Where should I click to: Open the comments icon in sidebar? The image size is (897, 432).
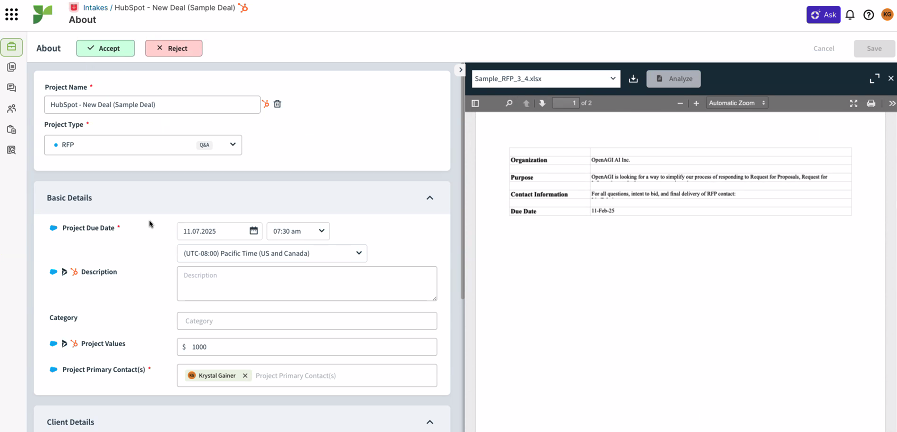click(x=11, y=88)
